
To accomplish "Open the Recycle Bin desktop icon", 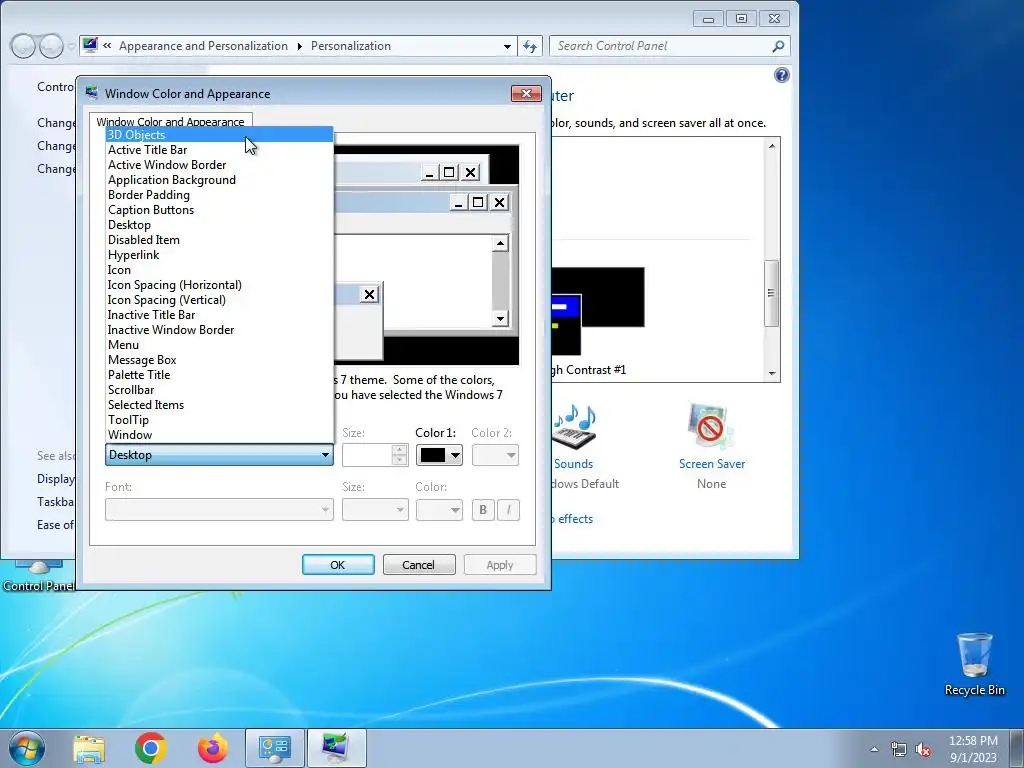I will coord(974,663).
